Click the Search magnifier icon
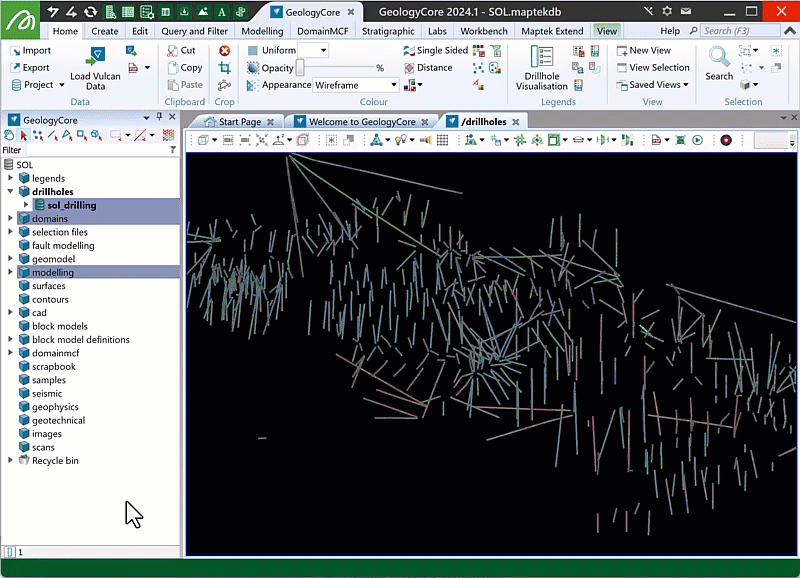800x578 pixels. [x=718, y=58]
